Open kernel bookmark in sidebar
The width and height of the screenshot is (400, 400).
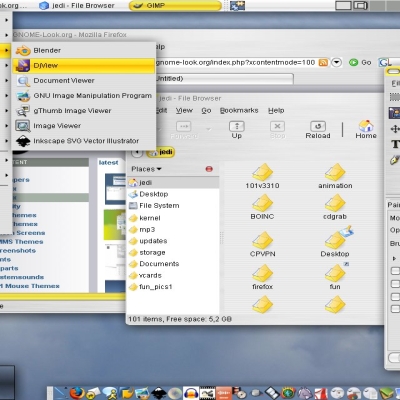click(173, 218)
